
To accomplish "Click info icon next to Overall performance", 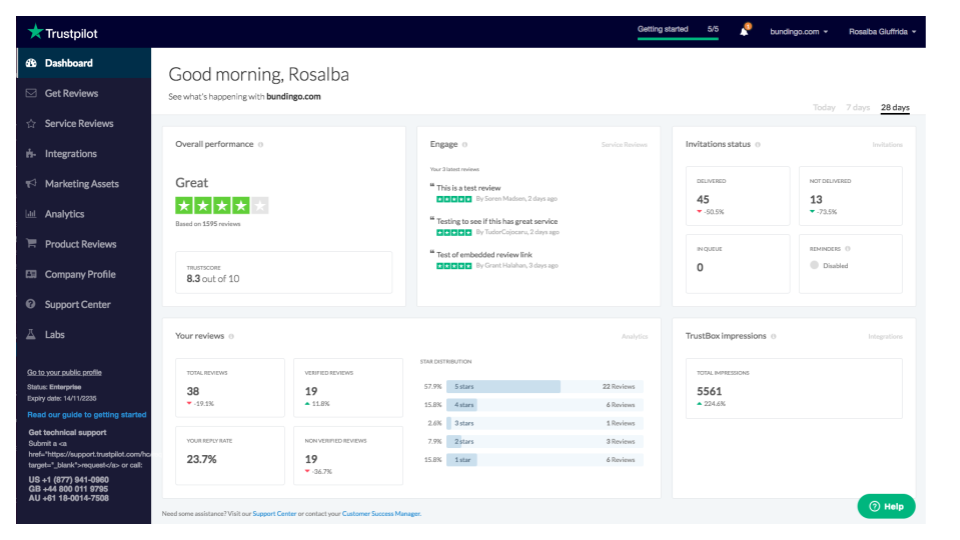I will (x=261, y=144).
